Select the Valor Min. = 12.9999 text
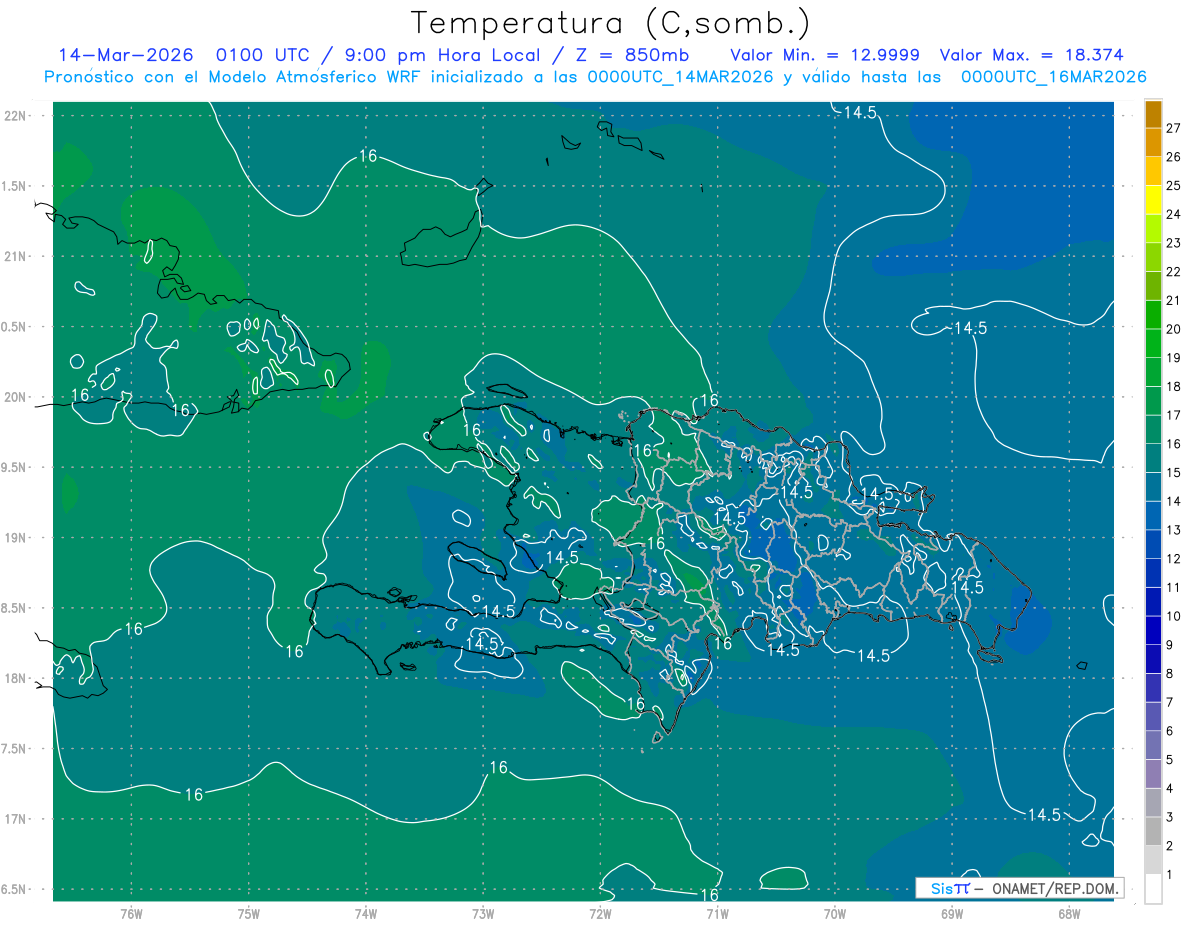Viewport: 1200px width, 927px height. click(x=824, y=55)
